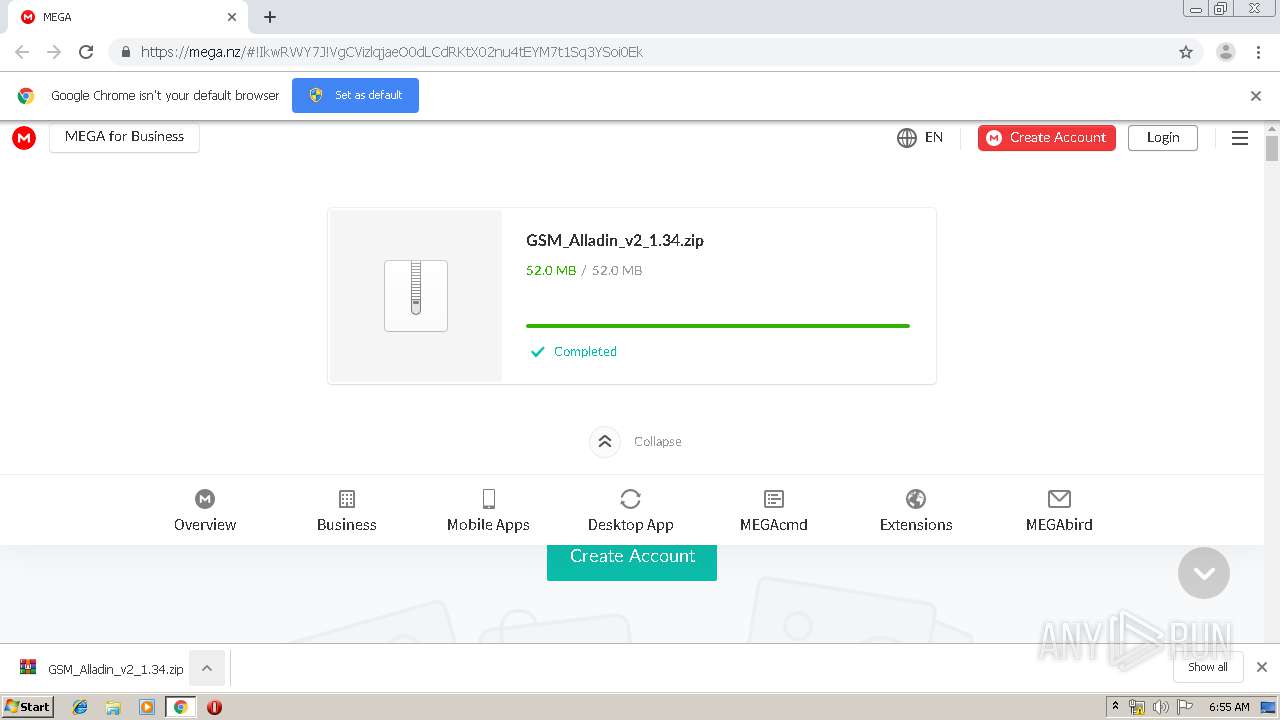Image resolution: width=1280 pixels, height=720 pixels.
Task: Click the file name GSM_Alladin_v2_1.34.zip
Action: tap(615, 240)
